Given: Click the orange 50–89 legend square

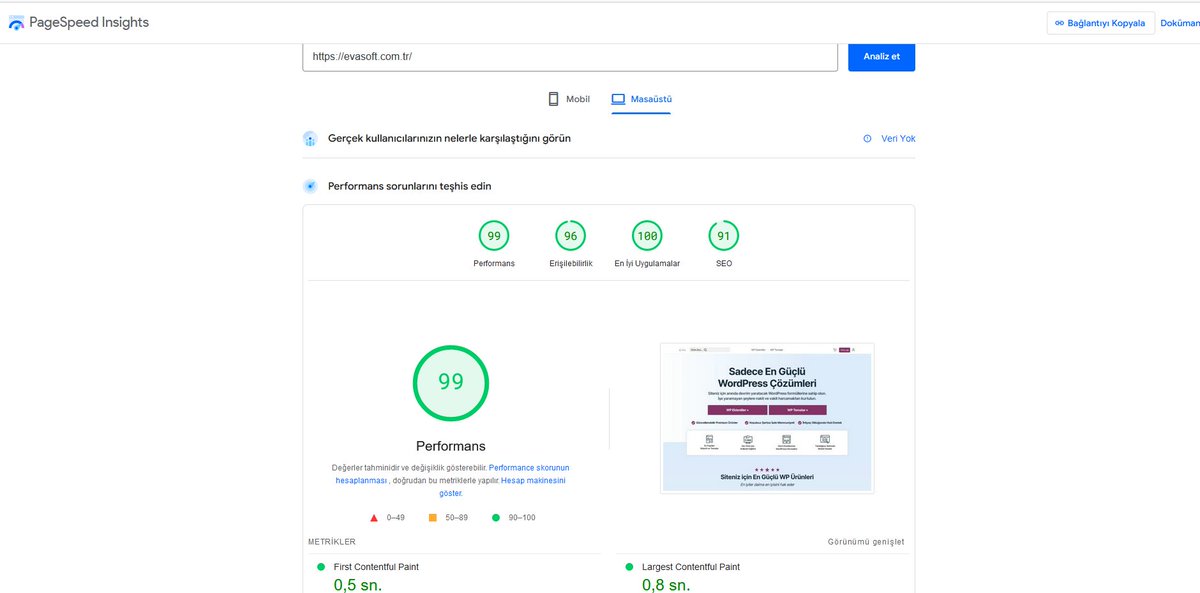Looking at the screenshot, I should pyautogui.click(x=432, y=517).
